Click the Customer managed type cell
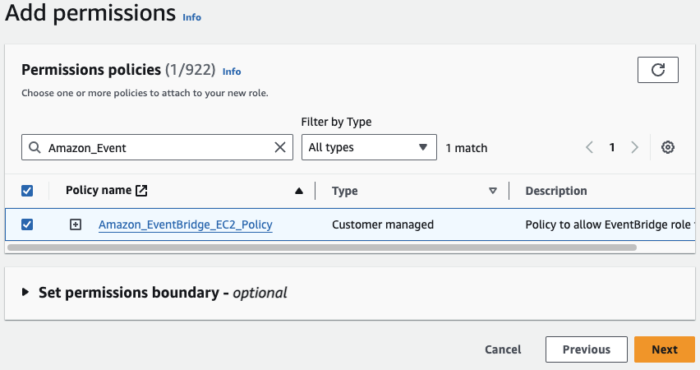 click(383, 224)
